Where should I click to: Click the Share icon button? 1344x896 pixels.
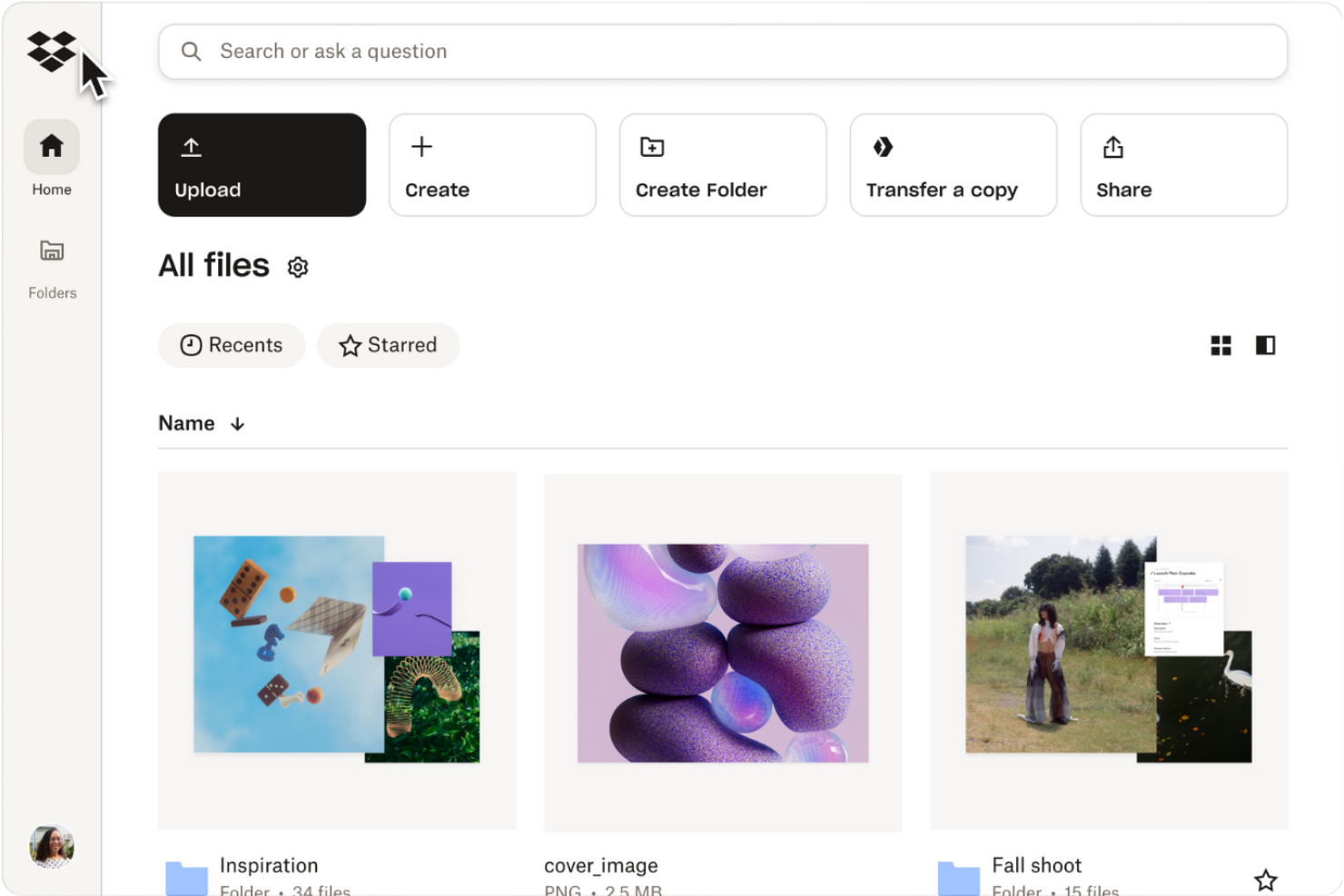[1112, 145]
